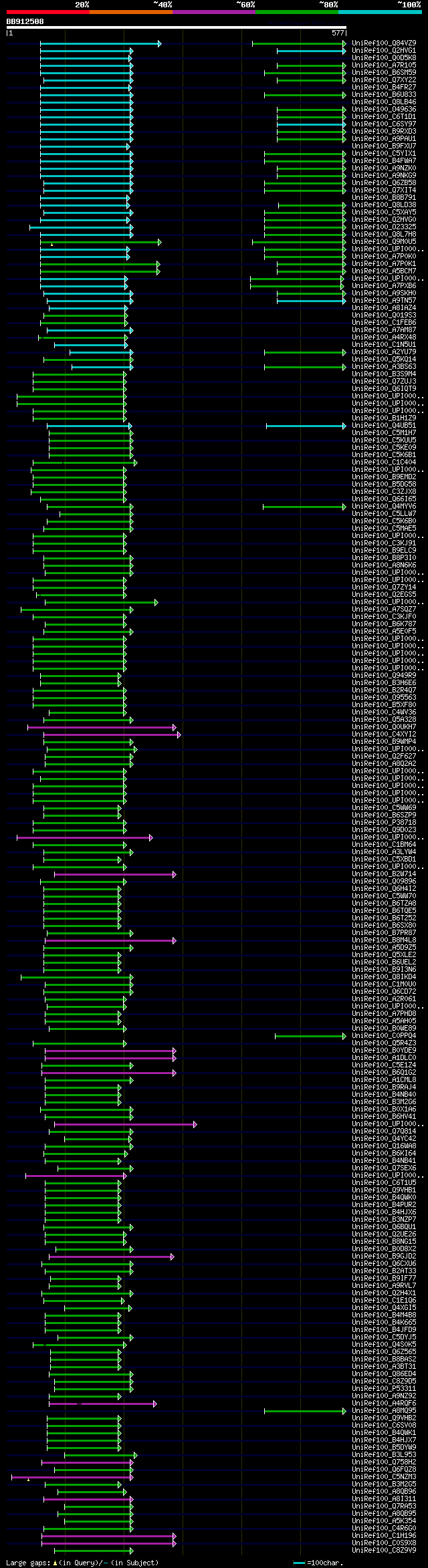Click the UniRef100_Q2HVG0 label

click(384, 220)
